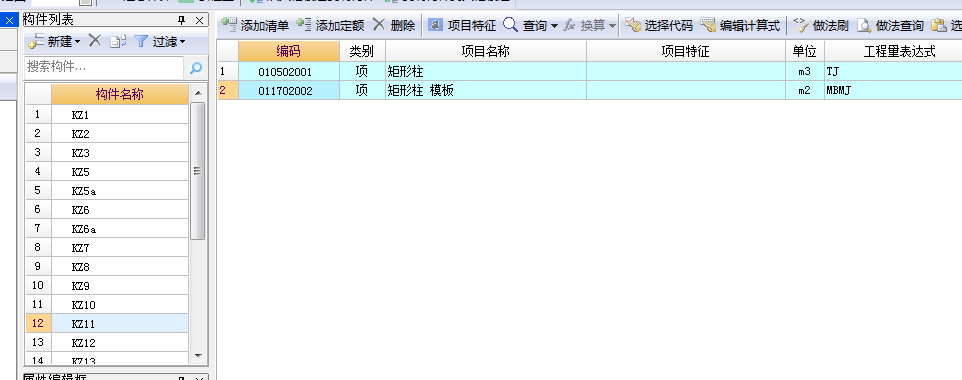The image size is (962, 380).
Task: Click the 项目名称 column header
Action: [x=485, y=51]
